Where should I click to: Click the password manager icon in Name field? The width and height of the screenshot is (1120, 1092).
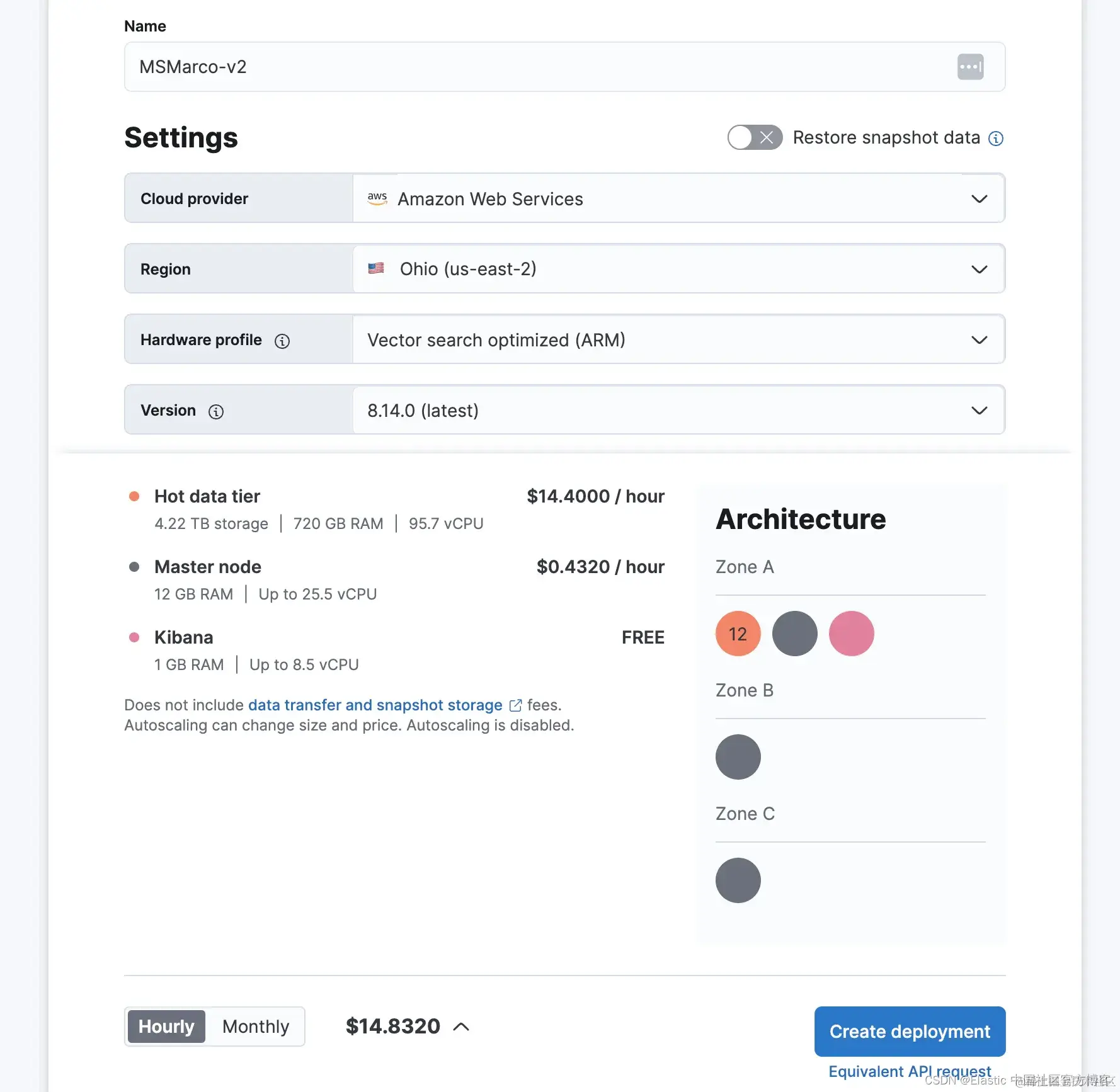(970, 67)
